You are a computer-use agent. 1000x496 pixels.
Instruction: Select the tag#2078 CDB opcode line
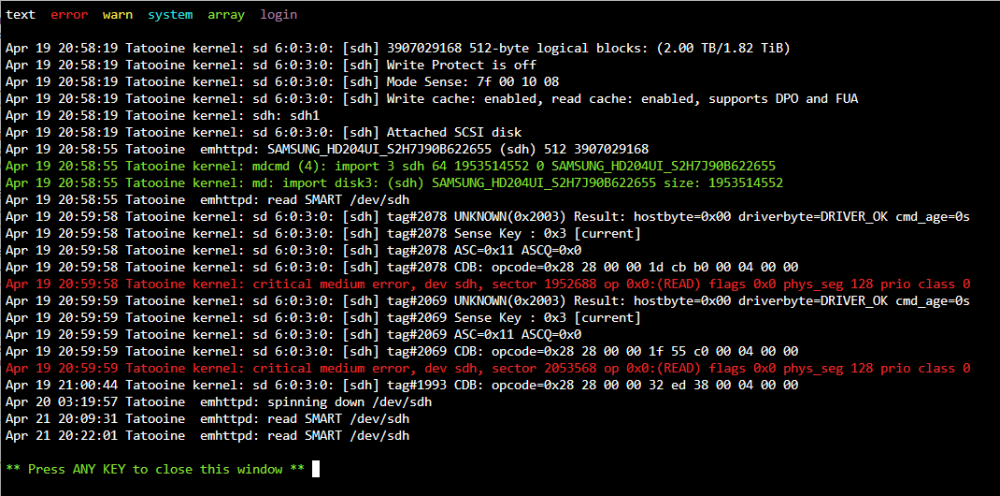402,267
